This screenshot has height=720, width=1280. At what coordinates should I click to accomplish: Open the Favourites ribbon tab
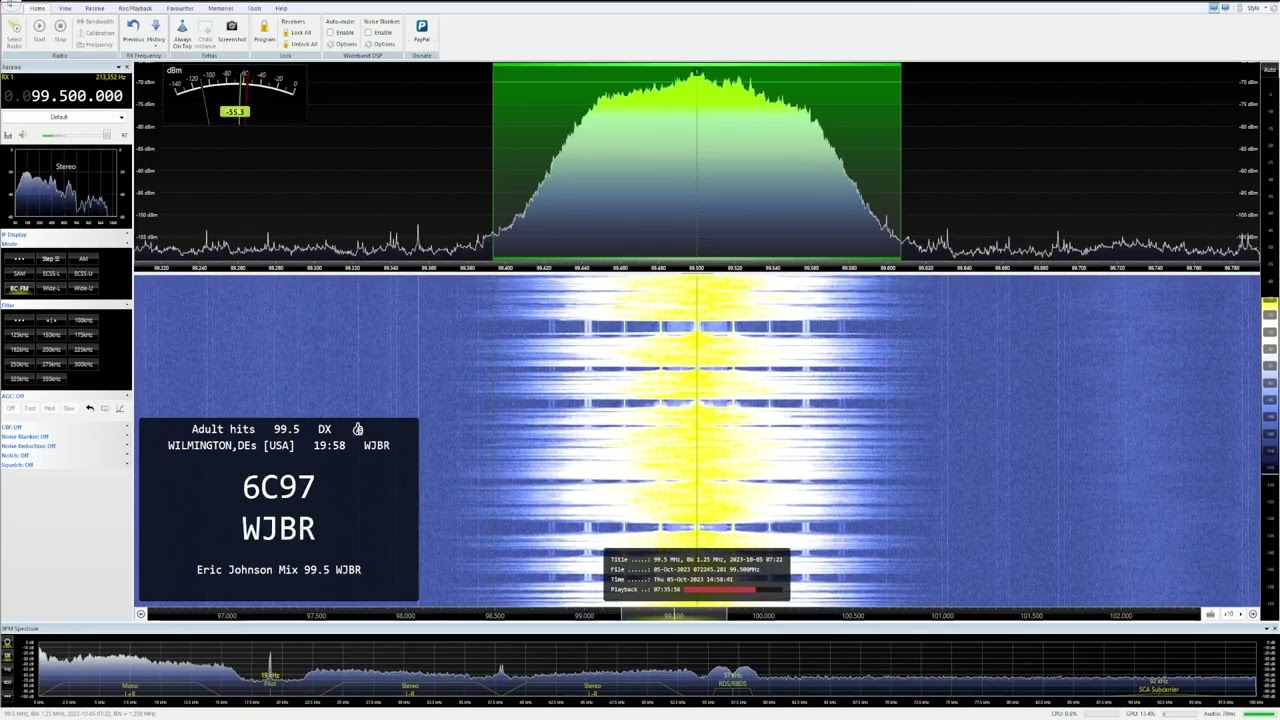pyautogui.click(x=180, y=8)
